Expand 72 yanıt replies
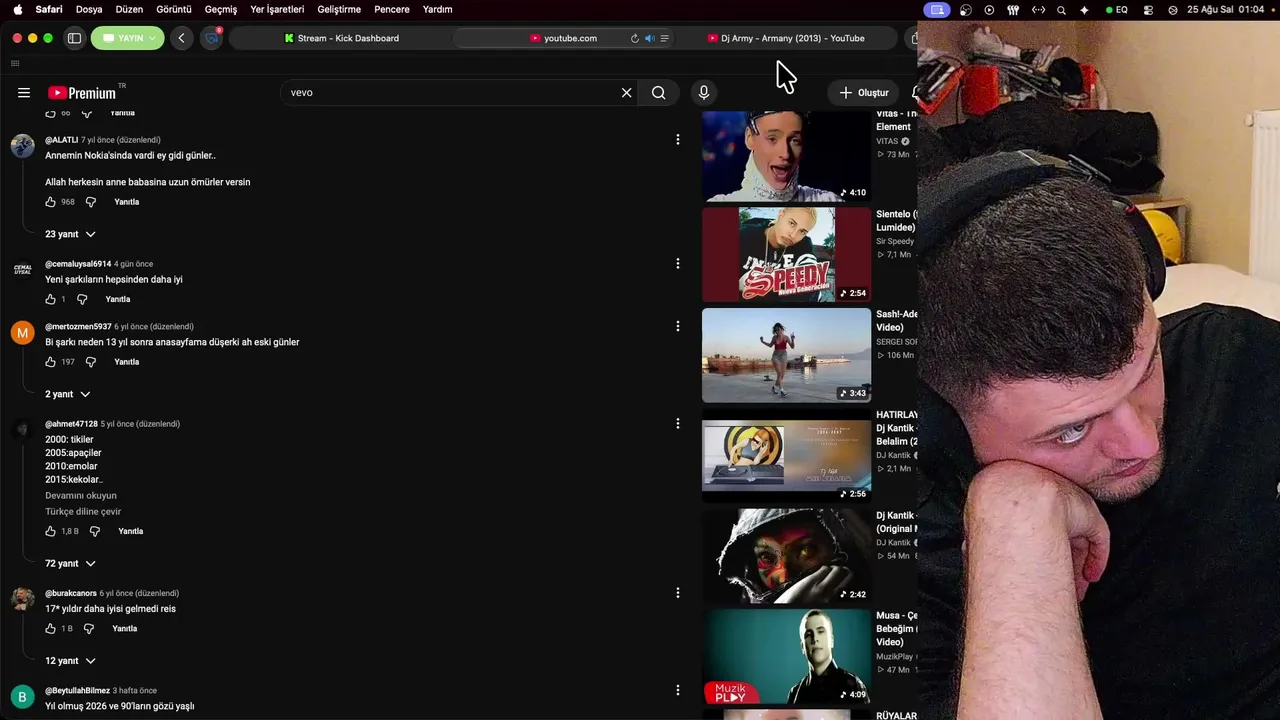 70,563
